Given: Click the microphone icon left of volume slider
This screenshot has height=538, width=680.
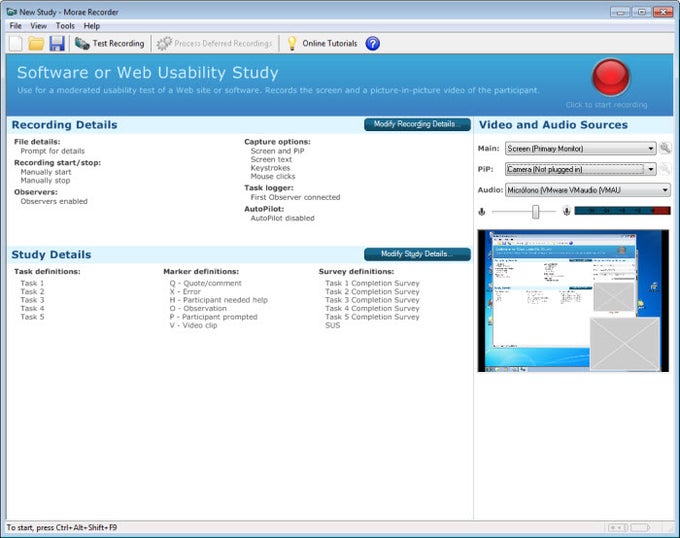Looking at the screenshot, I should 482,212.
